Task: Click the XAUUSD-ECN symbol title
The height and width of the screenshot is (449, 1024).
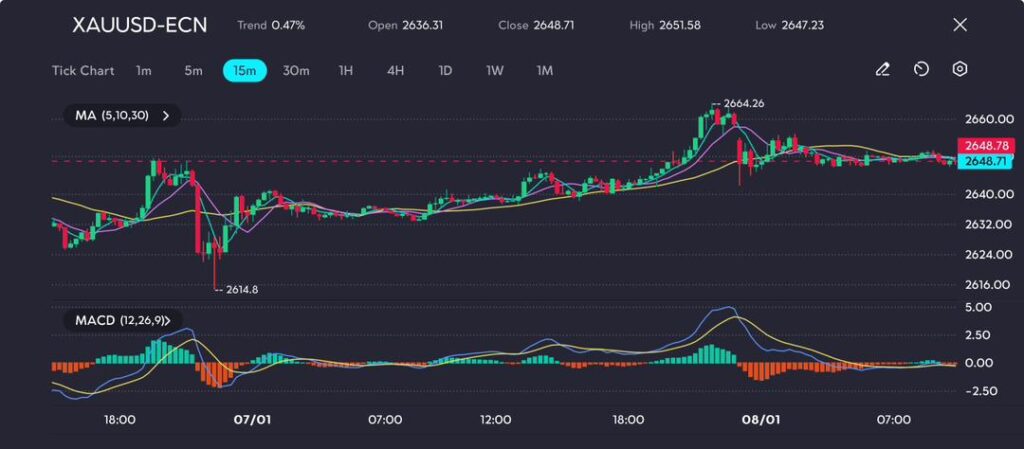Action: click(x=140, y=25)
